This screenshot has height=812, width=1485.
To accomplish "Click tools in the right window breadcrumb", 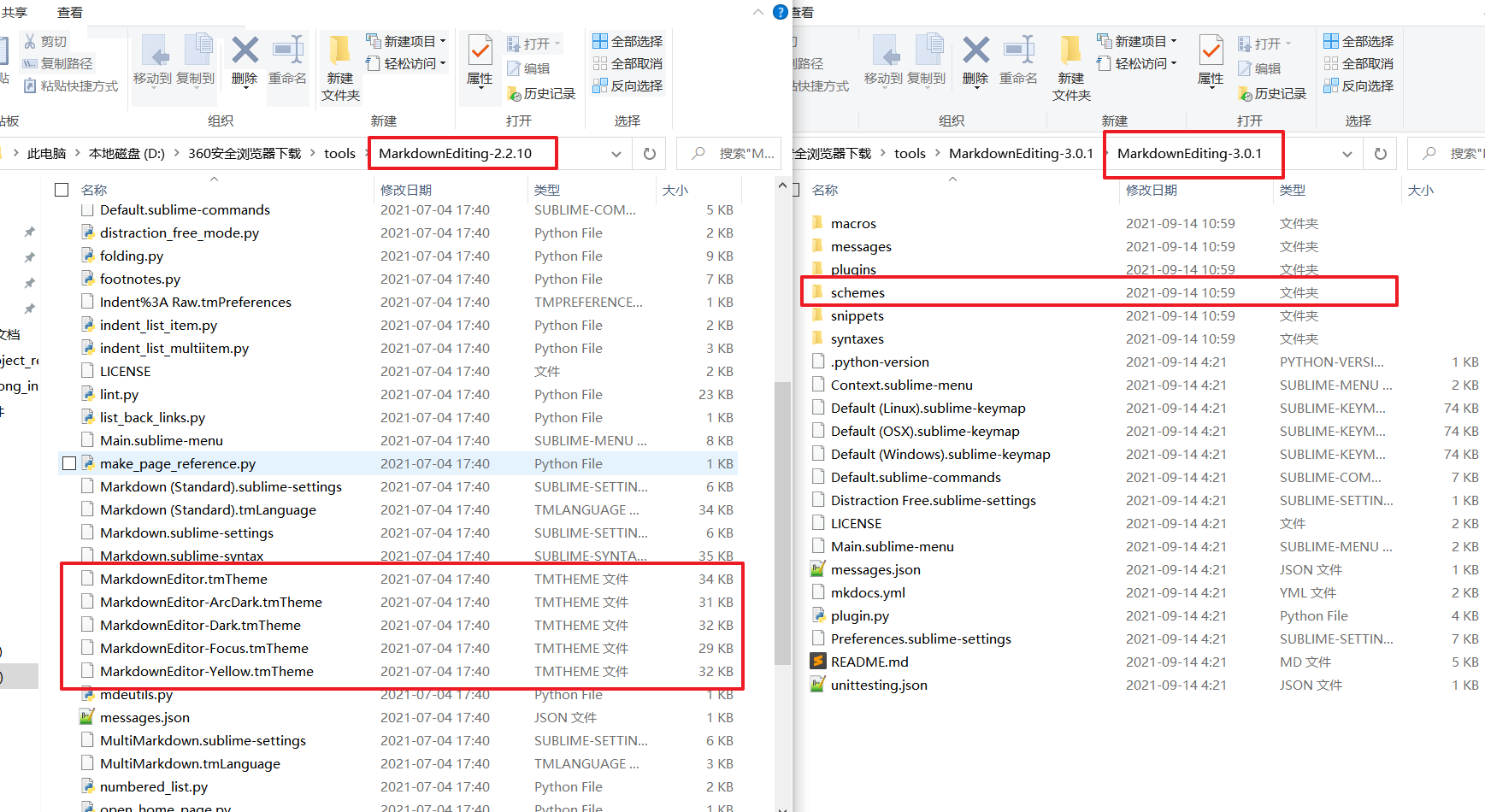I will pyautogui.click(x=910, y=154).
